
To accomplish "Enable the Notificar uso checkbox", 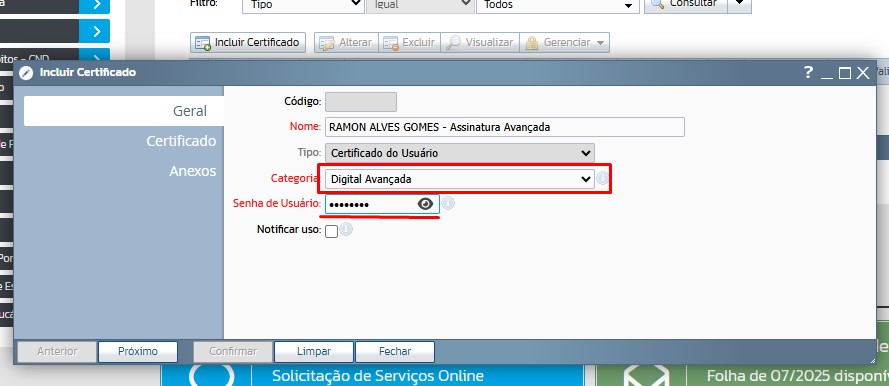I will (x=332, y=231).
